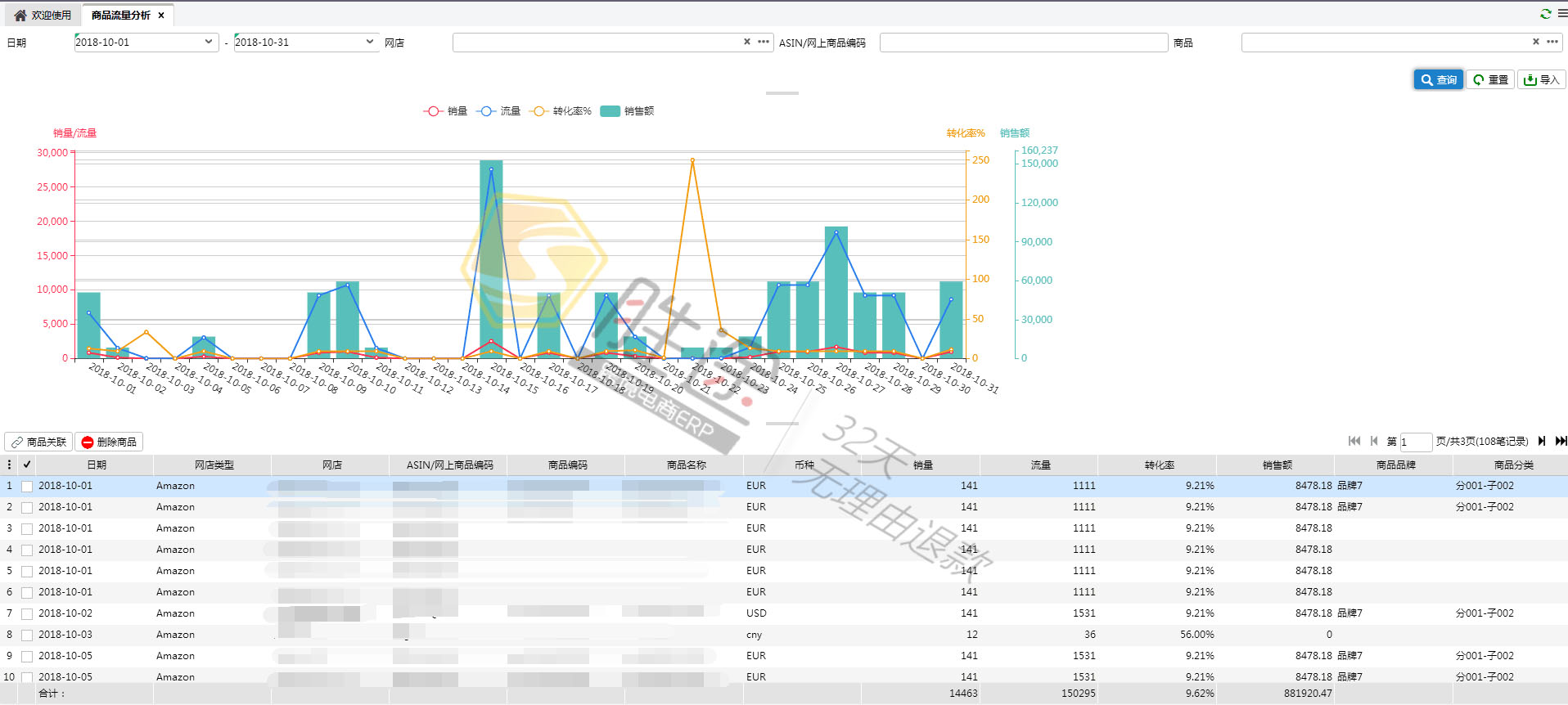This screenshot has height=705, width=1568.
Task: Sort by the 流量 column header
Action: [1039, 465]
